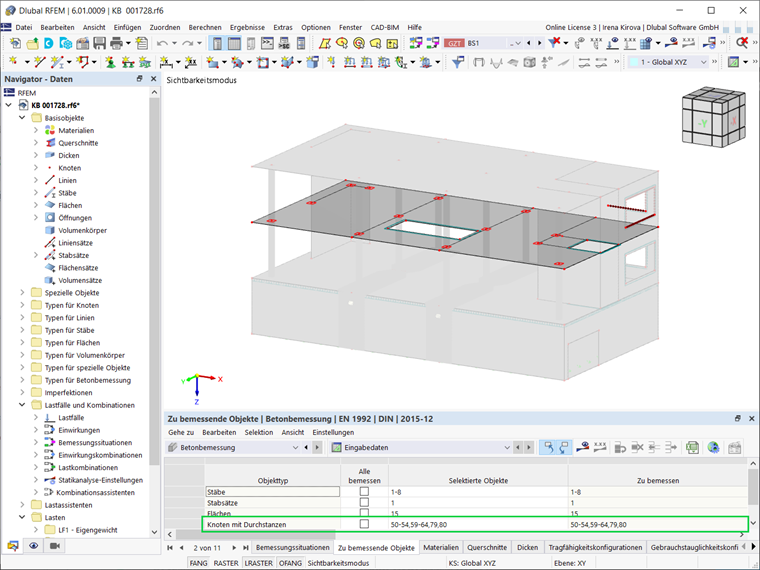This screenshot has width=760, height=570.
Task: Expand the Lastassistenten folder
Action: click(x=22, y=505)
